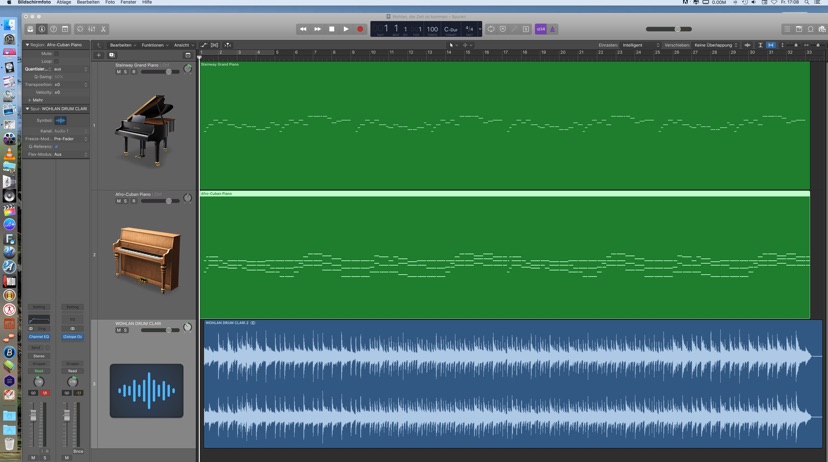
Task: Click the Stop transport button
Action: [x=332, y=29]
